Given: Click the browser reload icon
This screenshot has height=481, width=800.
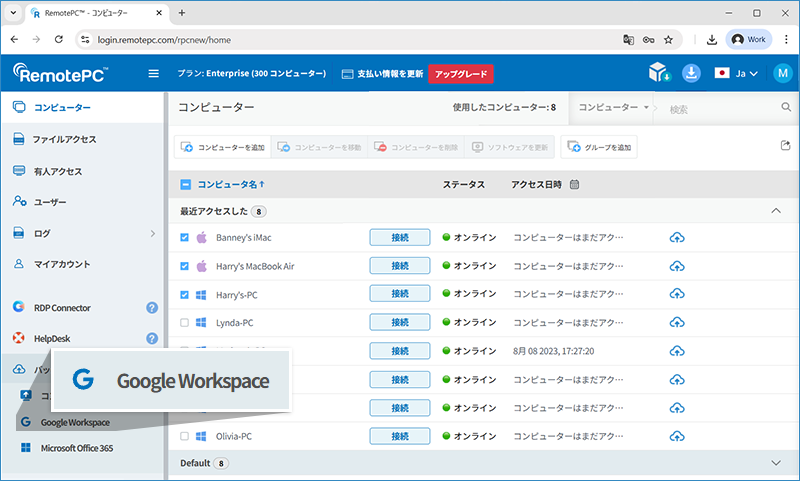Looking at the screenshot, I should [59, 39].
